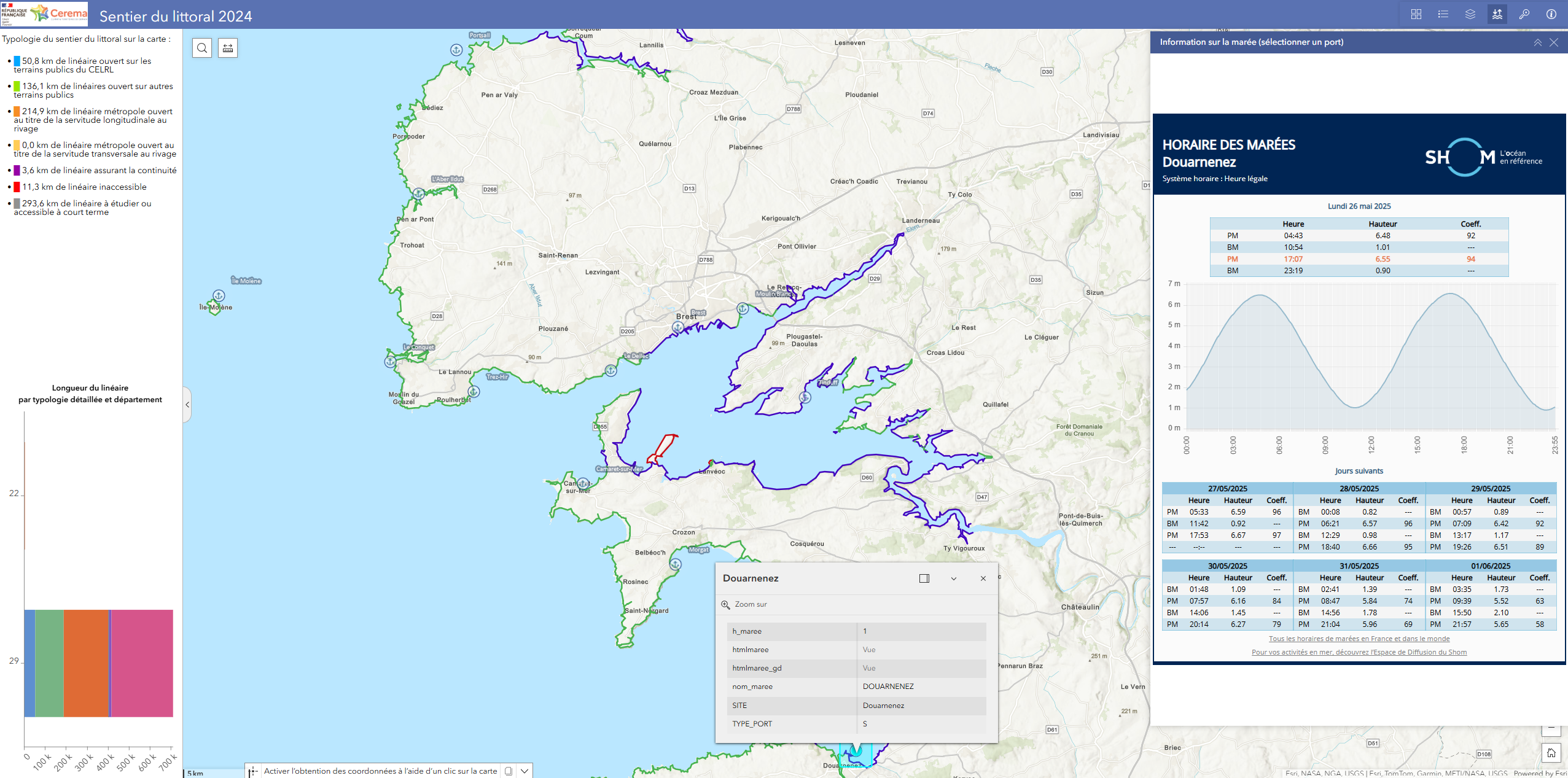Click gray linéaire à étudier legend swatch
Viewport: 1568px width, 778px height.
(17, 203)
